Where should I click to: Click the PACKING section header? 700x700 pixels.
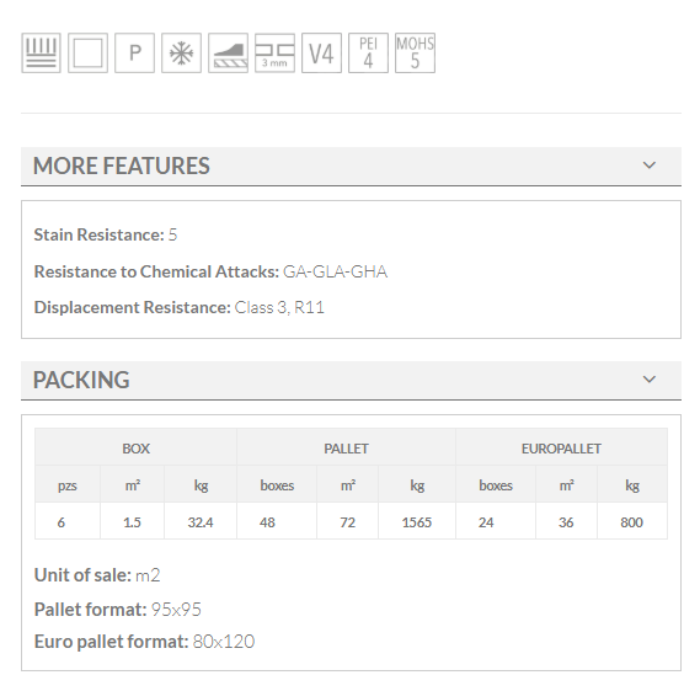click(x=82, y=380)
